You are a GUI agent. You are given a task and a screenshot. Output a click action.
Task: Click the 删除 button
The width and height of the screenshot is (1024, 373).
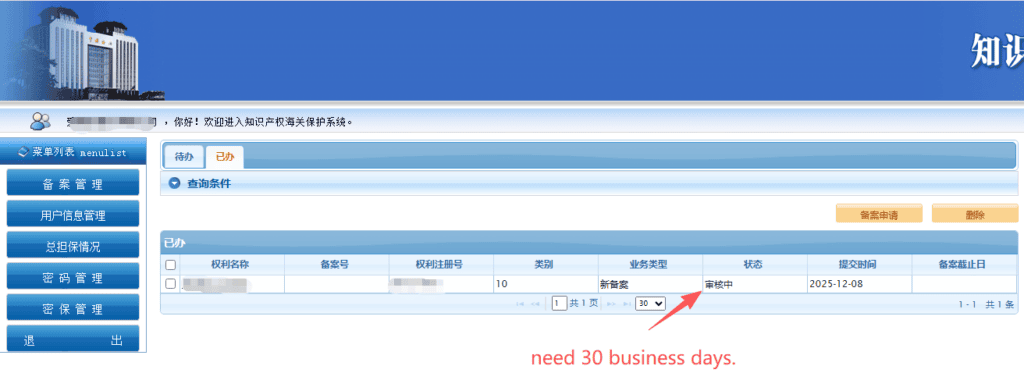click(x=974, y=214)
